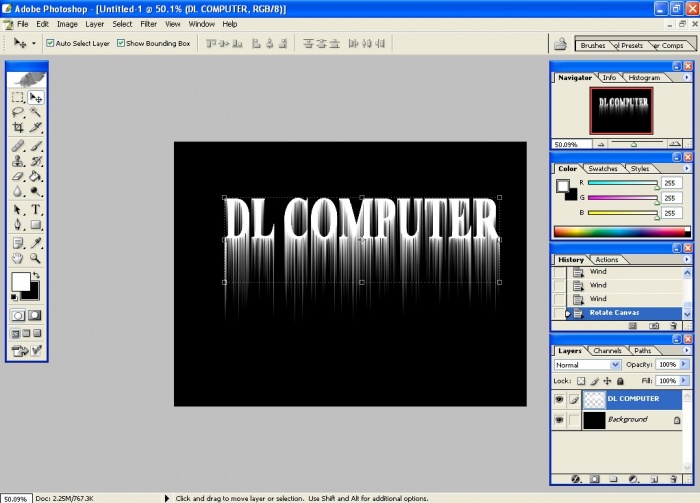
Task: Select the Magic Wand tool
Action: click(x=36, y=112)
